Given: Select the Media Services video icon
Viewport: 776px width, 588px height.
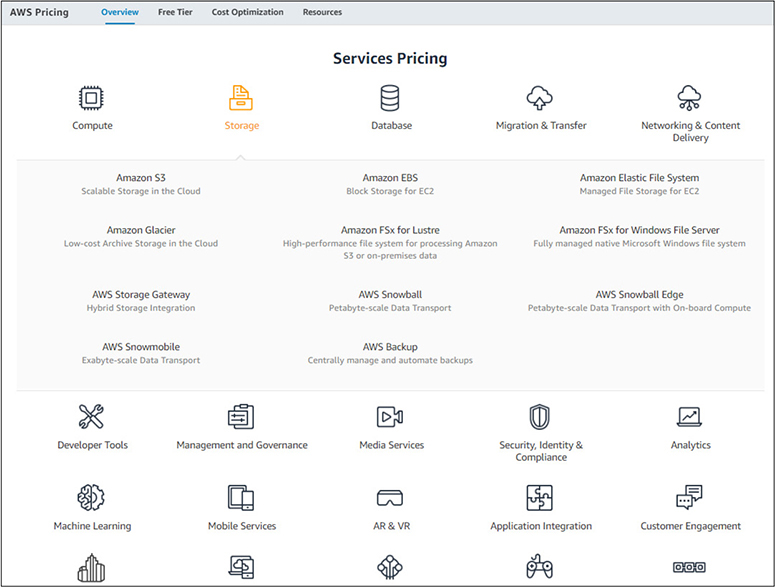Looking at the screenshot, I should (390, 417).
